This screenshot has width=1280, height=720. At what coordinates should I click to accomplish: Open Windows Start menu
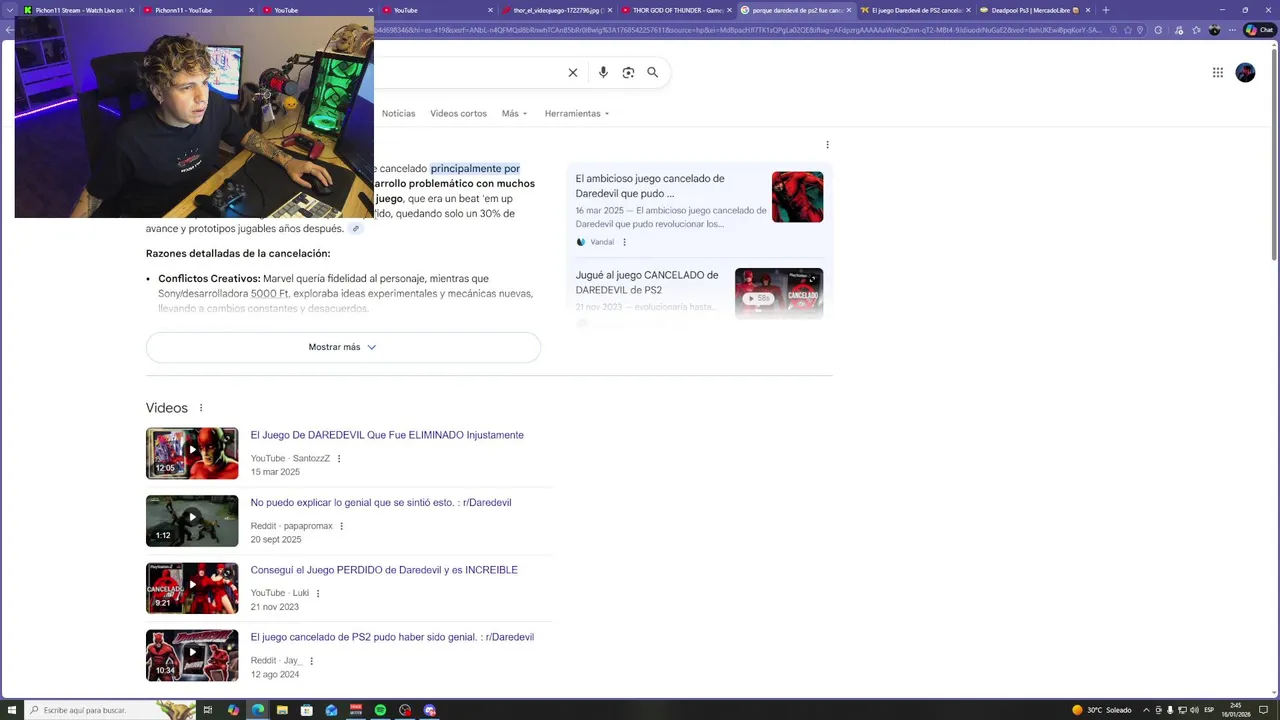11,710
